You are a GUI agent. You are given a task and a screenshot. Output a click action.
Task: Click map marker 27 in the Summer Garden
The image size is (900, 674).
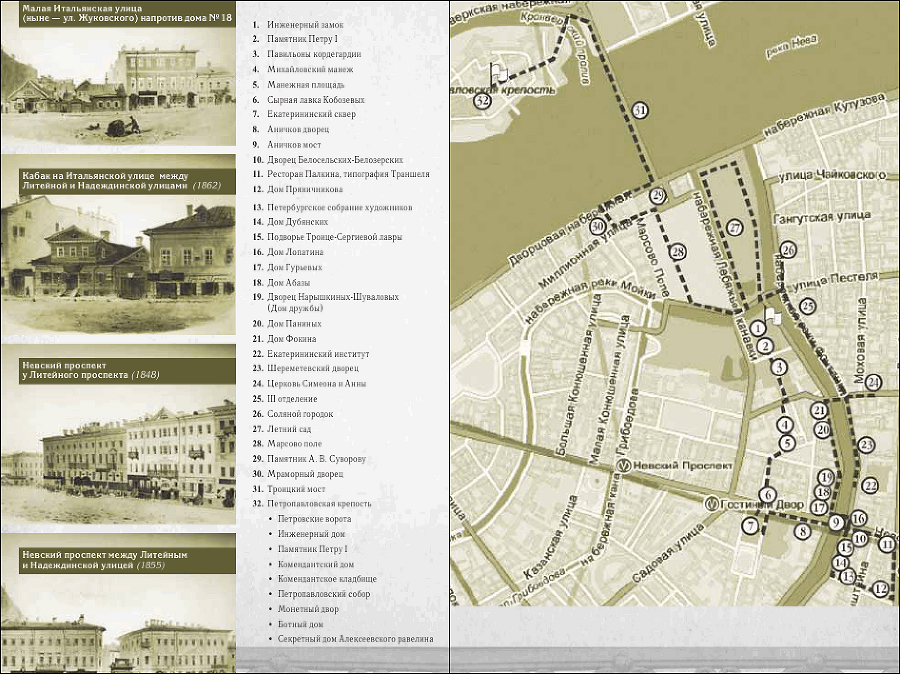pyautogui.click(x=735, y=228)
